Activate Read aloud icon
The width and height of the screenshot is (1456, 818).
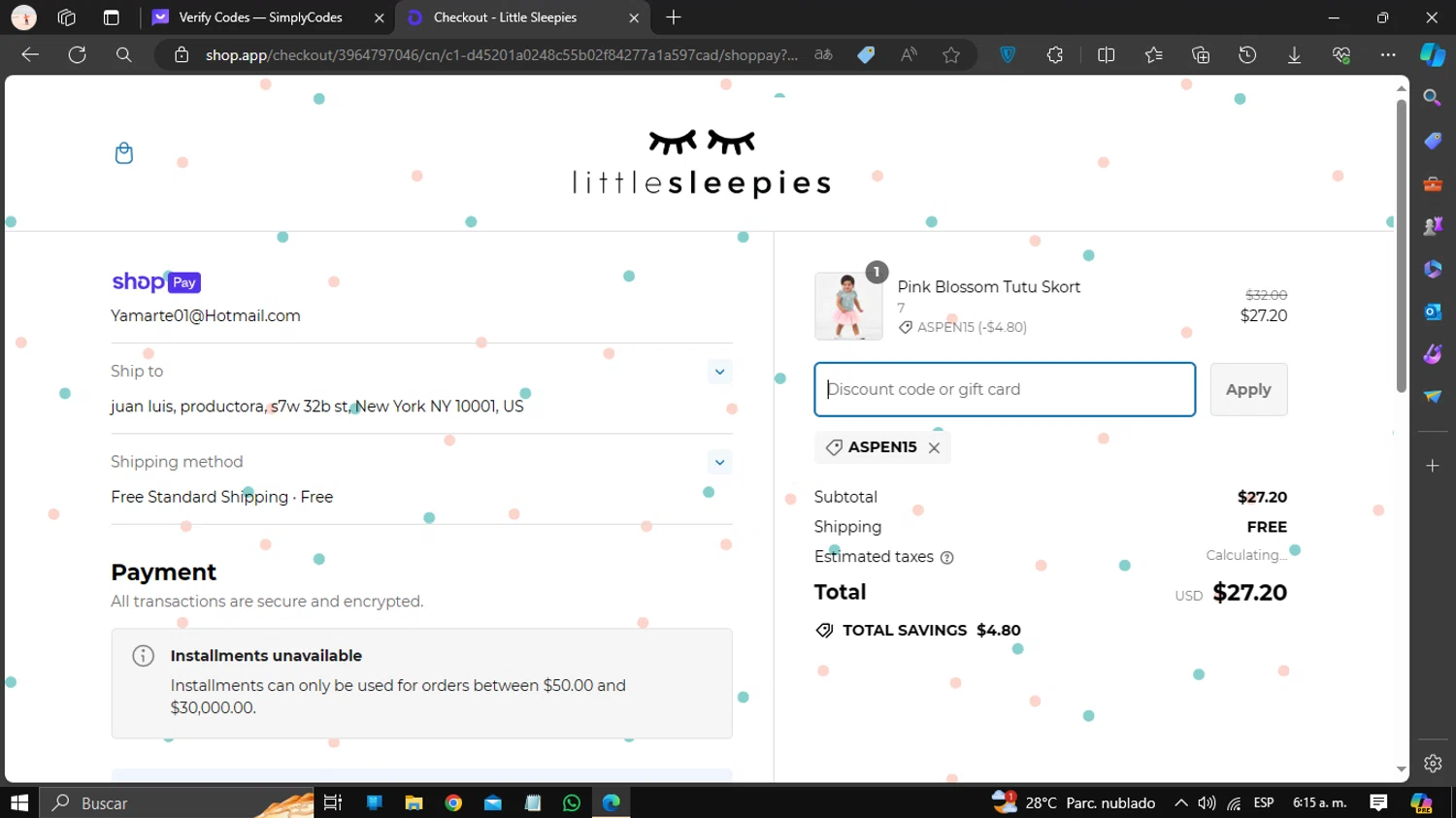click(909, 55)
